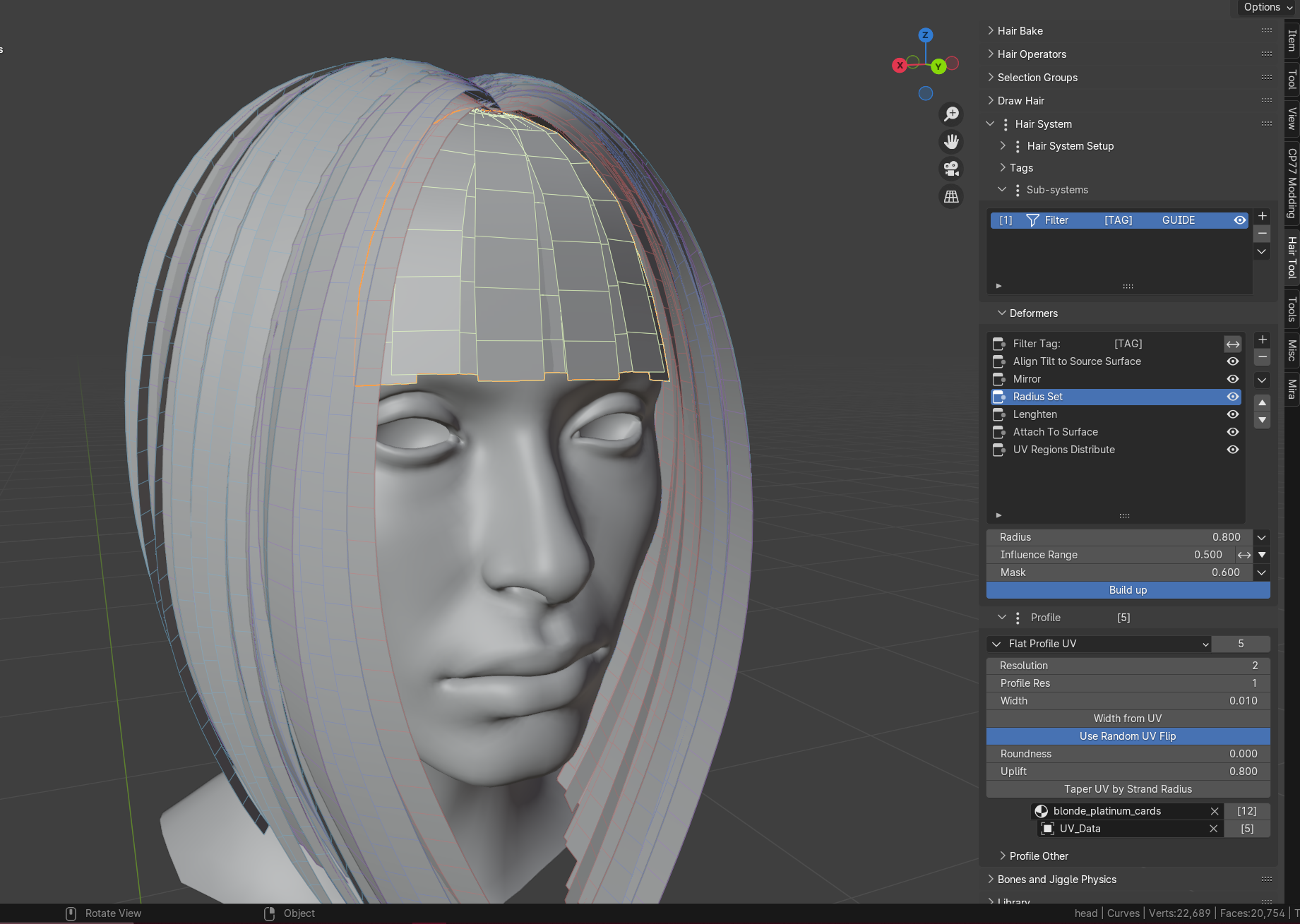Adjust the Influence Range slider field
The image size is (1300, 924).
click(1110, 555)
